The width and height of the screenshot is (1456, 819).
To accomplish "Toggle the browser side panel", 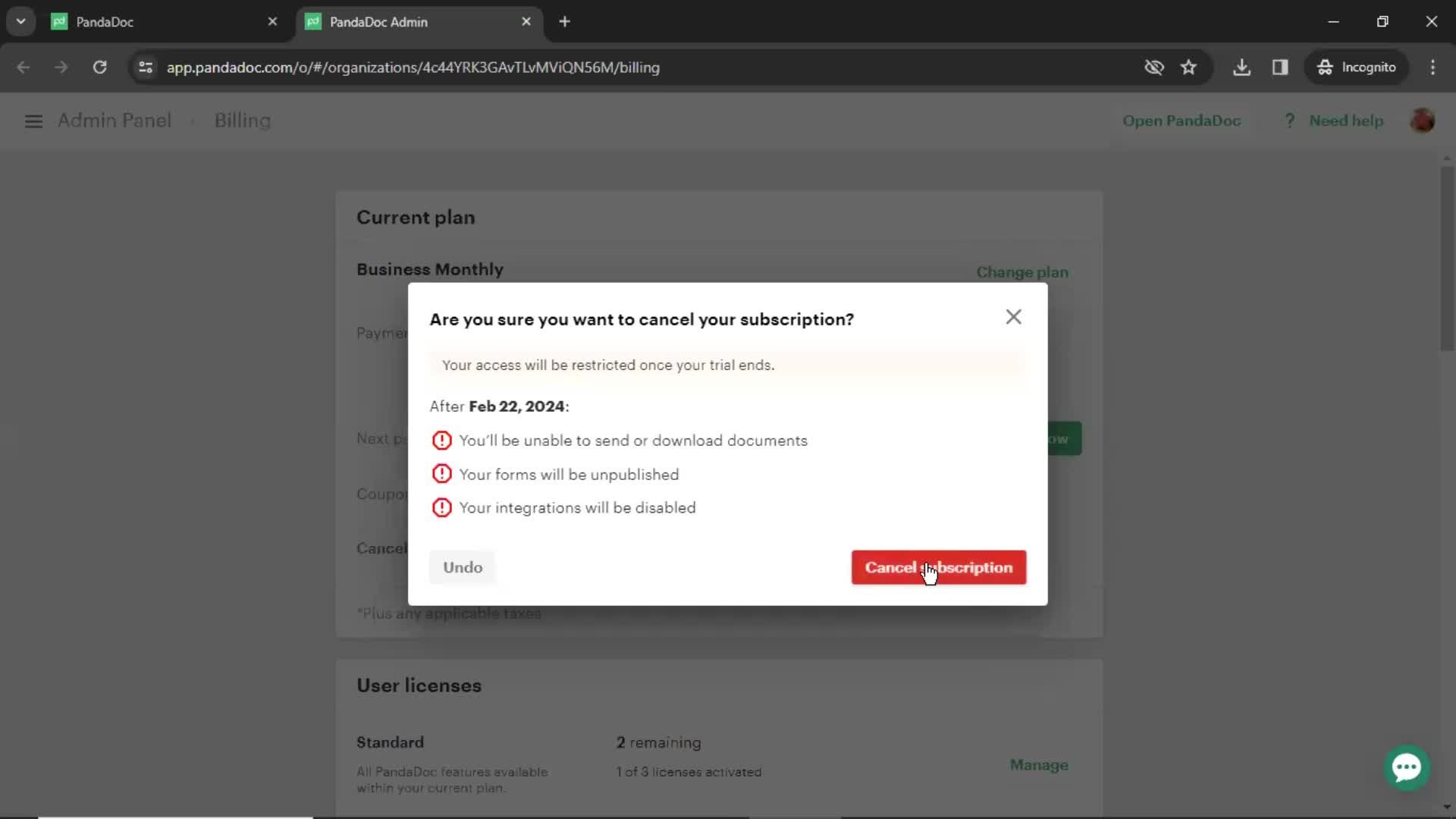I will (x=1280, y=67).
